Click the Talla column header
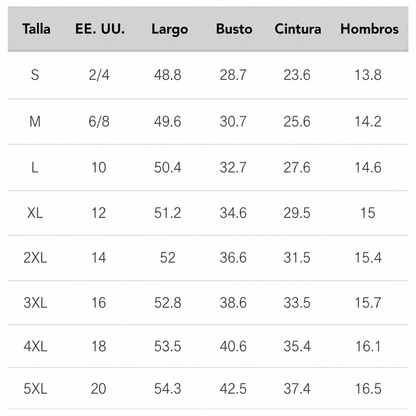The image size is (416, 416). click(x=36, y=29)
